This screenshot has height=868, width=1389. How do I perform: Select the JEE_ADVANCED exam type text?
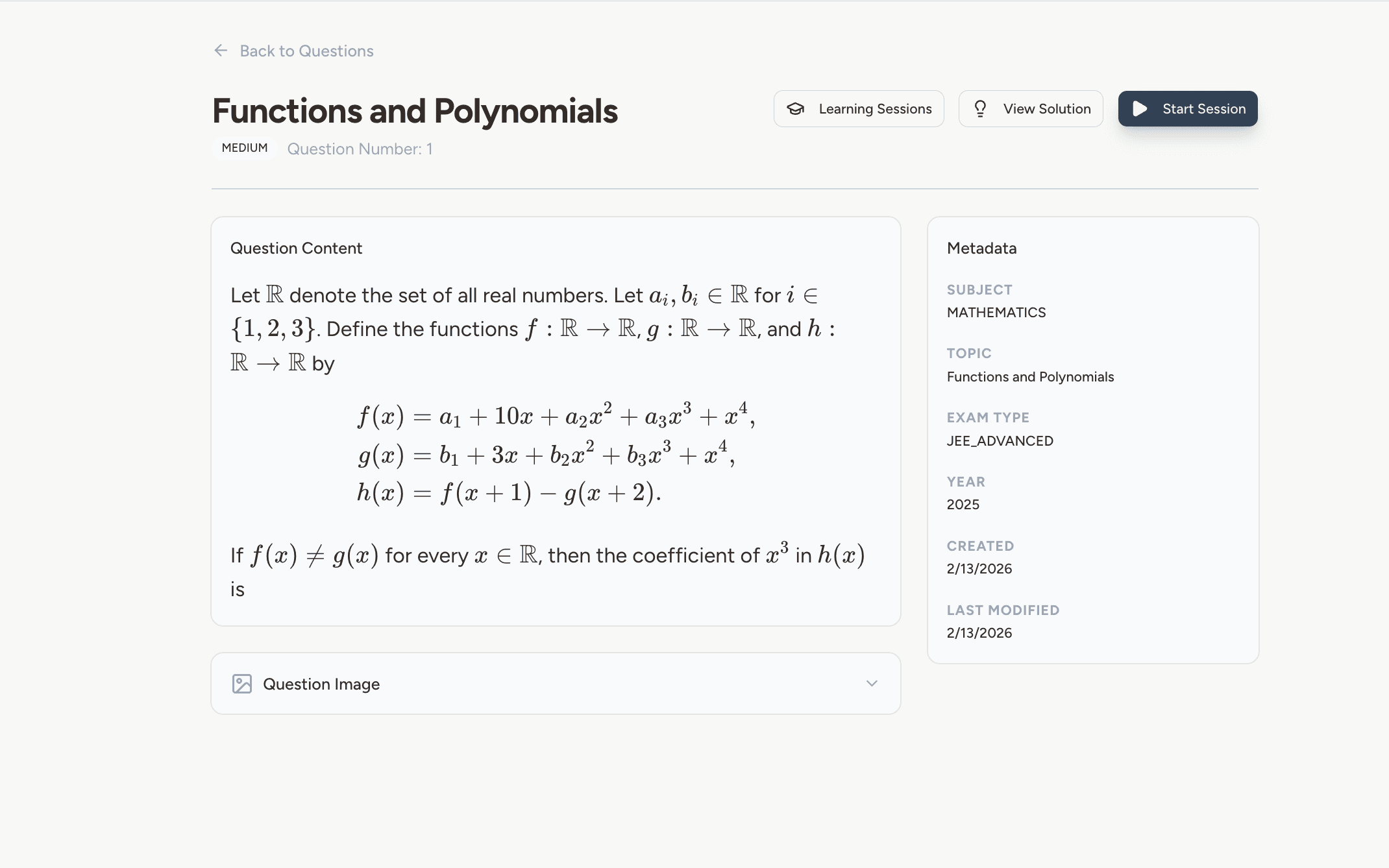(1000, 440)
